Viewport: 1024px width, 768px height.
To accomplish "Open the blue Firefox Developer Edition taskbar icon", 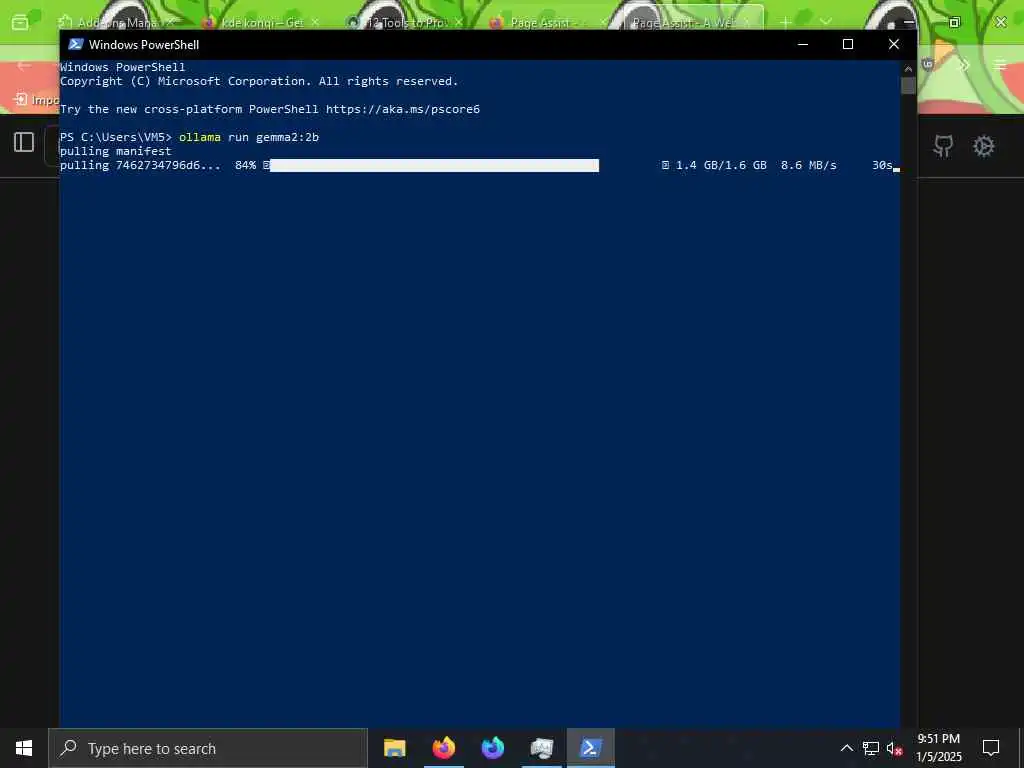I will [493, 748].
